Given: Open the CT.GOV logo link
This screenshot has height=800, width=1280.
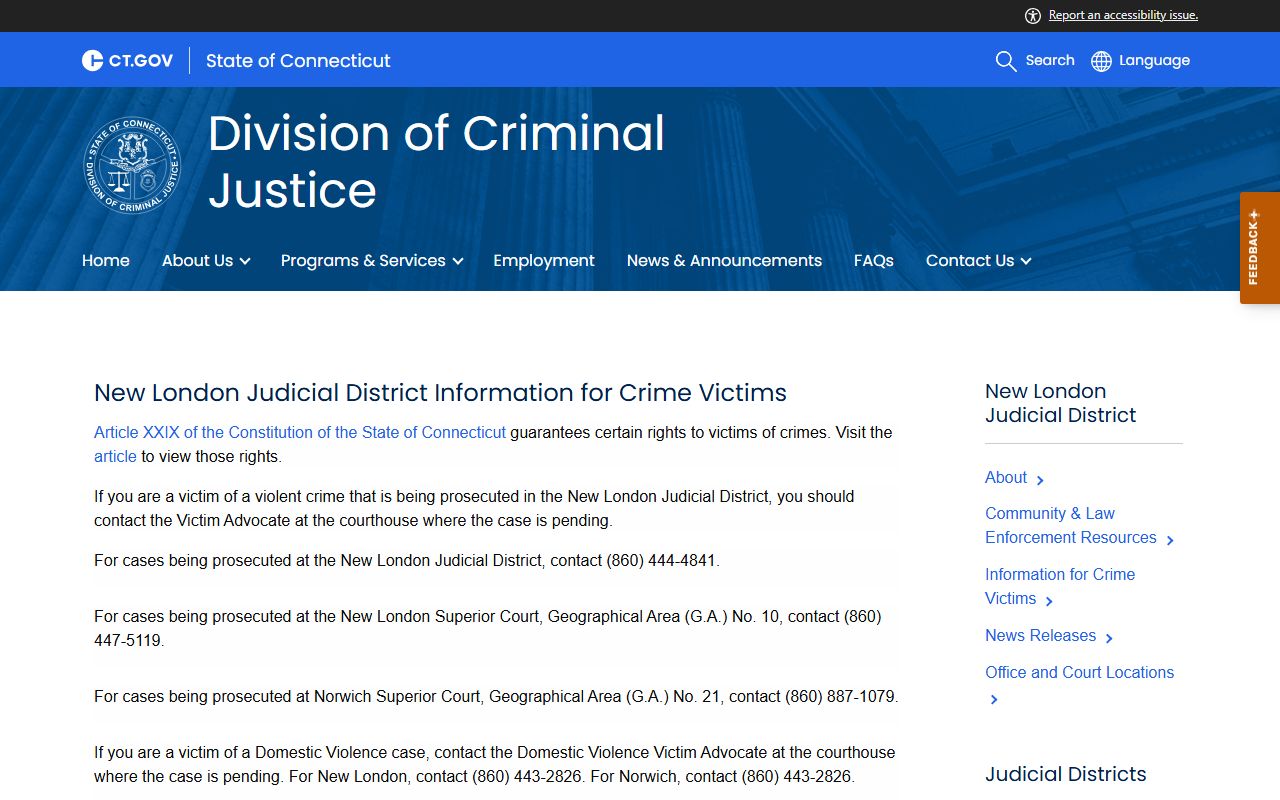Looking at the screenshot, I should (x=127, y=61).
